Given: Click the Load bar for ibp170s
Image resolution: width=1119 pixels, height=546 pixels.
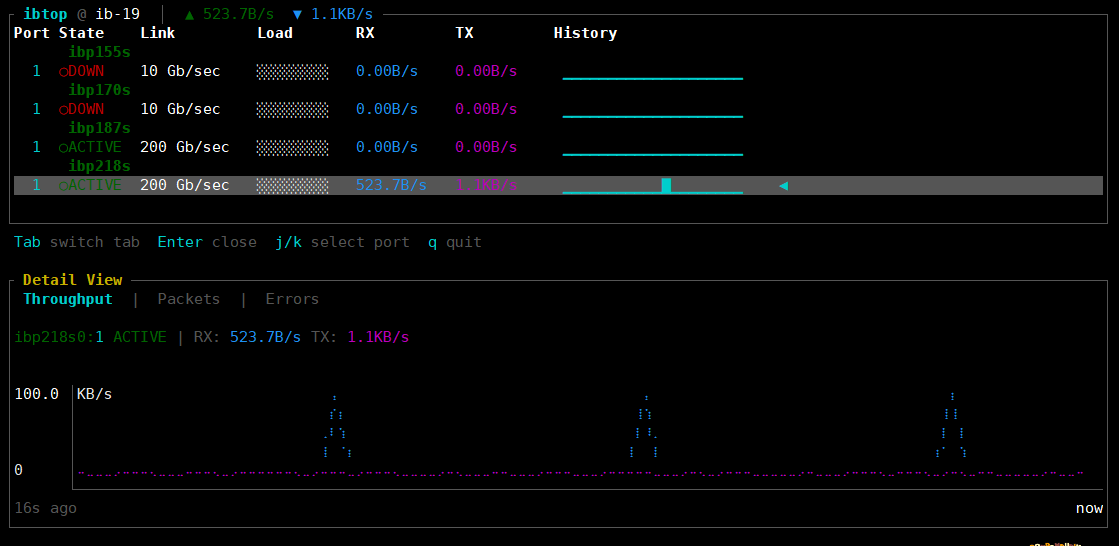Looking at the screenshot, I should click(x=293, y=109).
